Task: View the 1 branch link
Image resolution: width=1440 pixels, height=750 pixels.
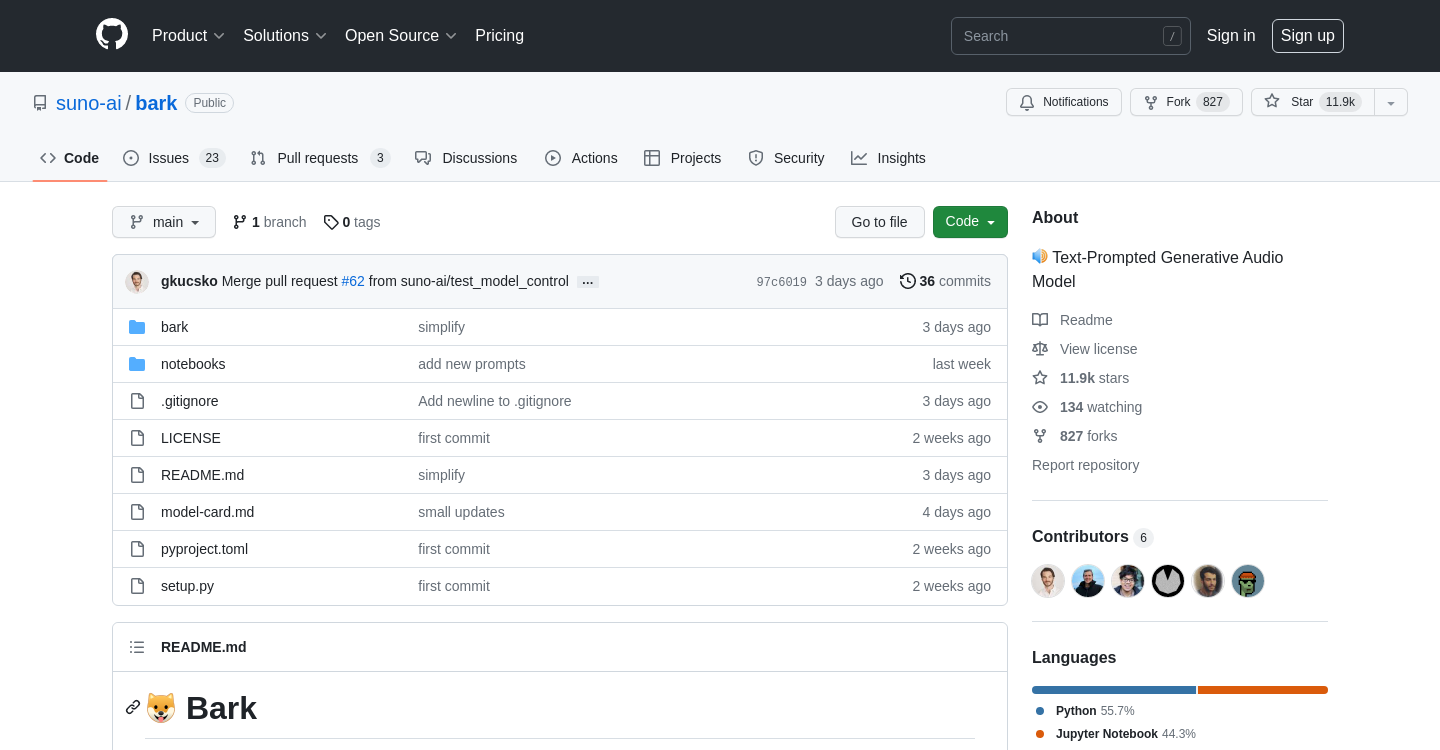Action: (270, 222)
